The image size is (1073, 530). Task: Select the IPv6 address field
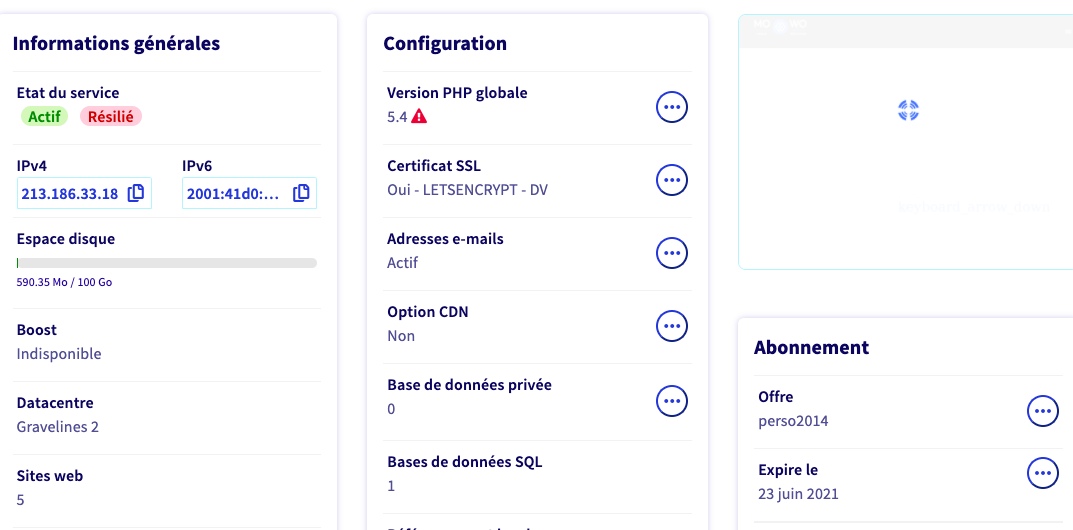pyautogui.click(x=233, y=194)
